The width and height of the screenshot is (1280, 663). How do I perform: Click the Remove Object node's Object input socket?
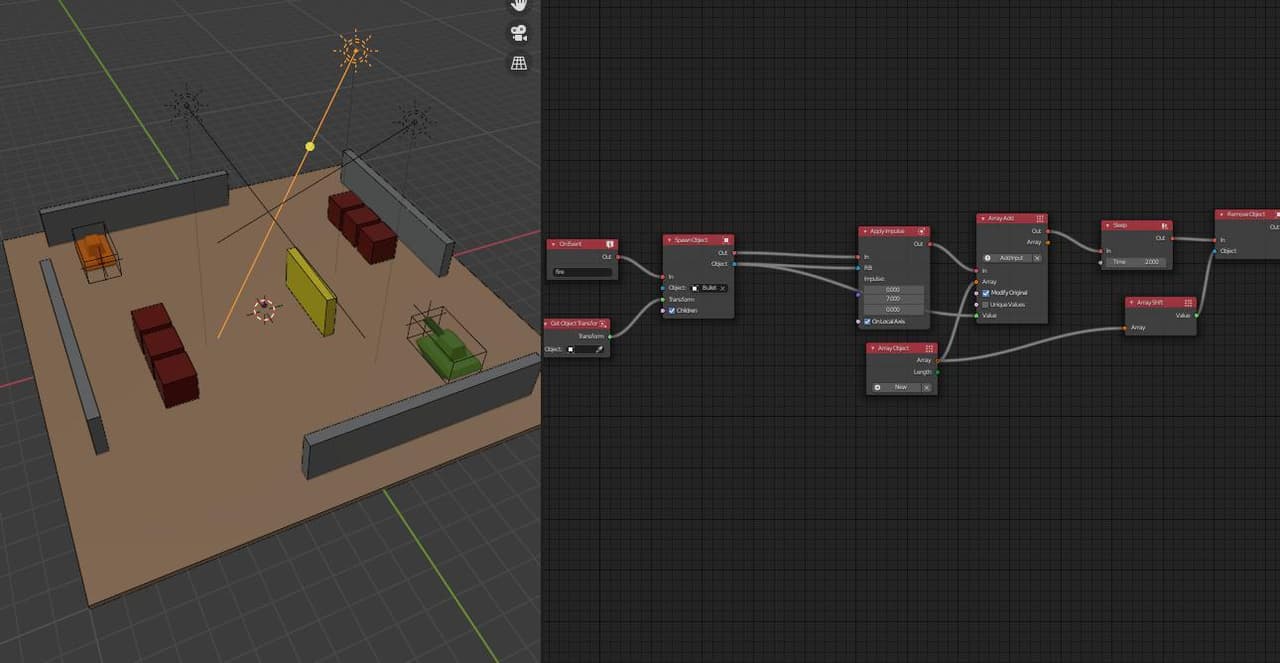point(1216,251)
